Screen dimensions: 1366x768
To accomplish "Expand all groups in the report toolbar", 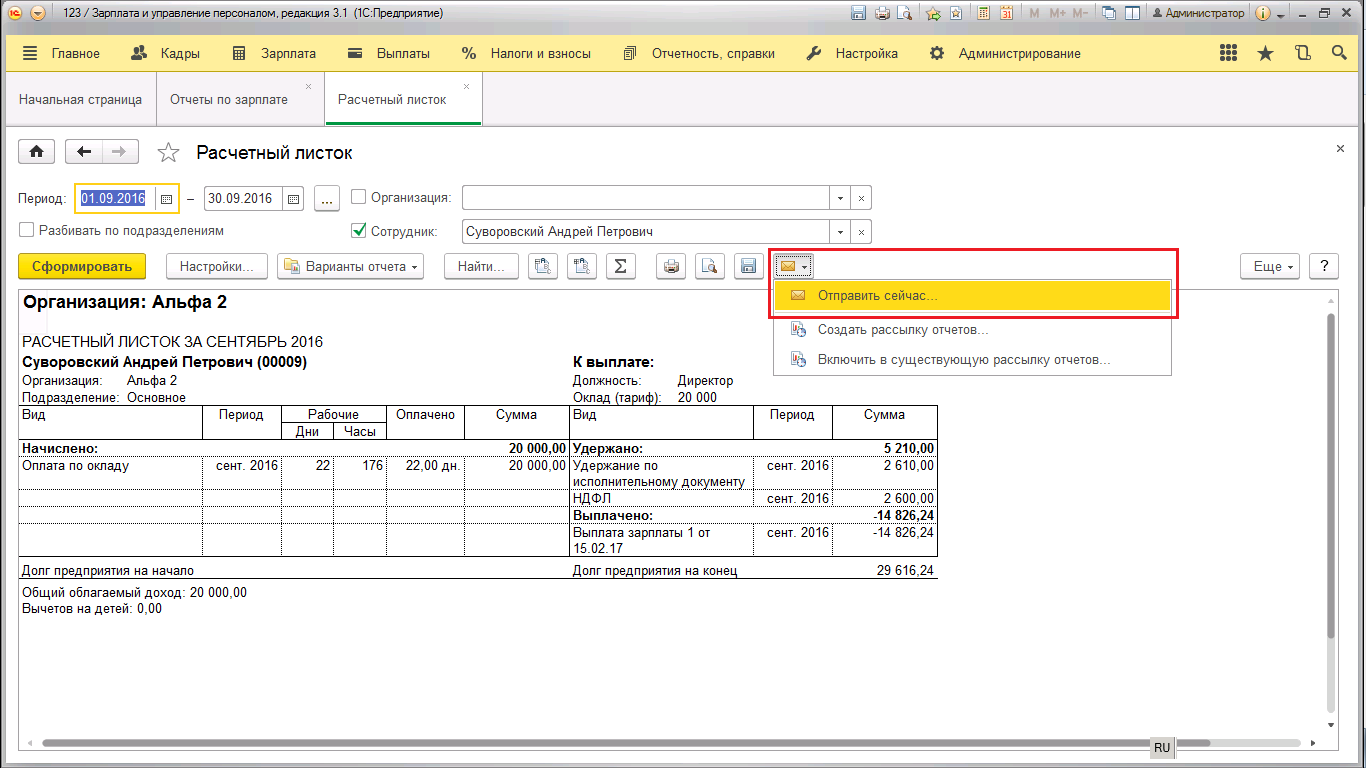I will 543,266.
